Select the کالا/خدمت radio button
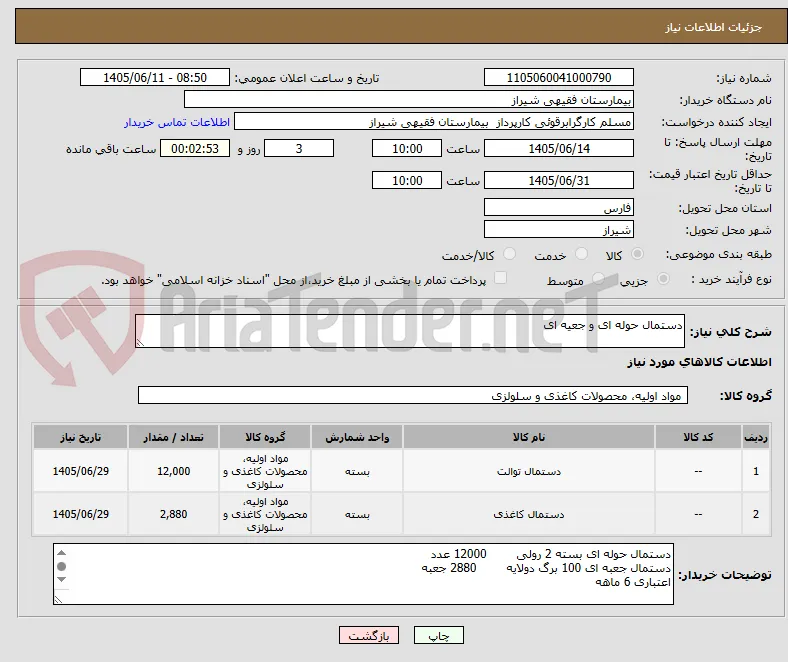This screenshot has height=662, width=788. (509, 254)
